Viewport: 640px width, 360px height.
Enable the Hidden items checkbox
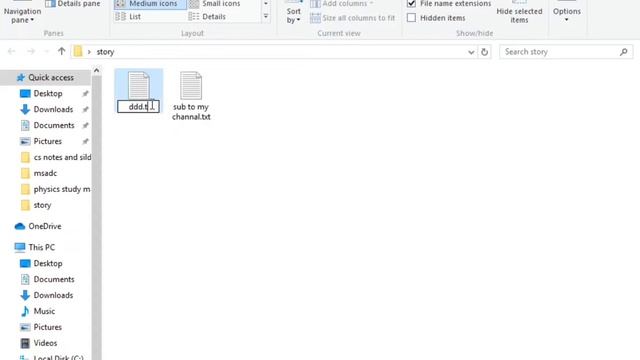(x=411, y=18)
